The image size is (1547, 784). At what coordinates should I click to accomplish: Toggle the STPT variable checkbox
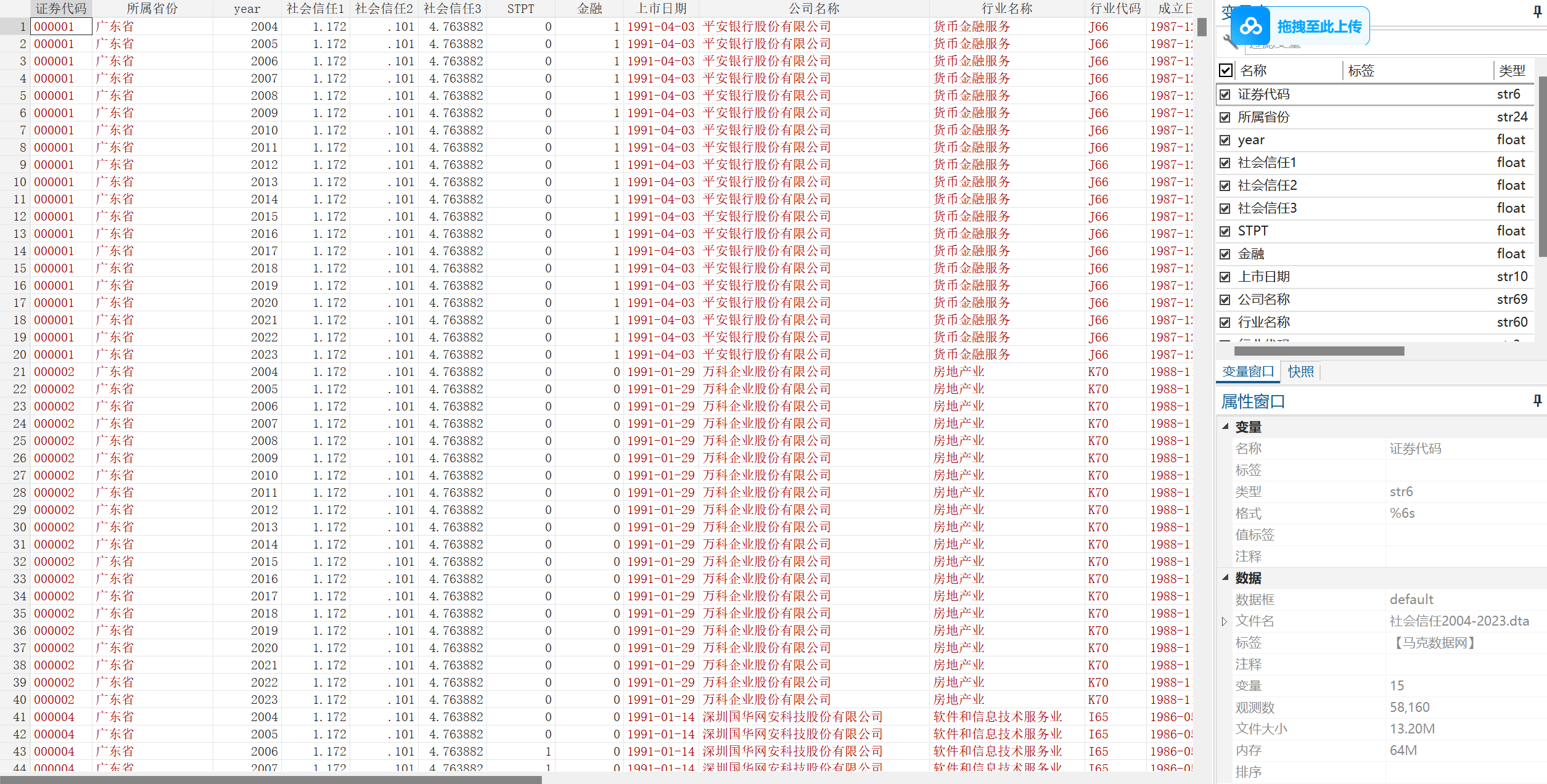(1225, 231)
